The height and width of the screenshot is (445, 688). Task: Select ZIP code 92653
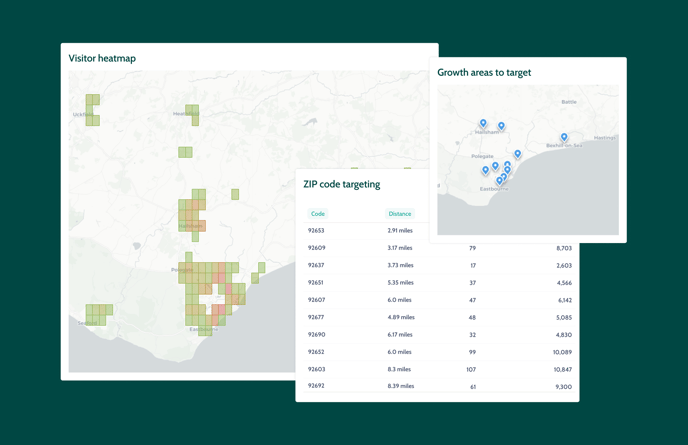point(316,230)
